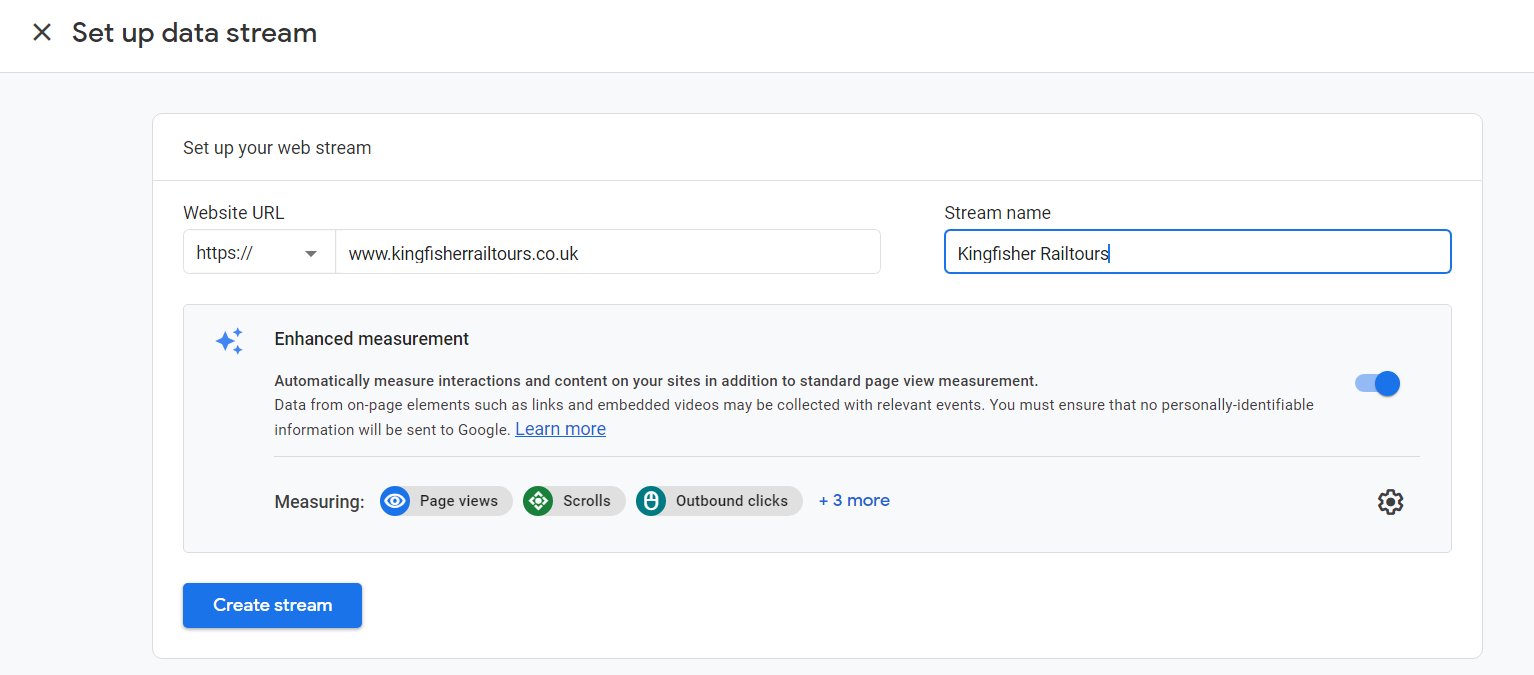
Task: Click the Page views eye icon
Action: (395, 501)
